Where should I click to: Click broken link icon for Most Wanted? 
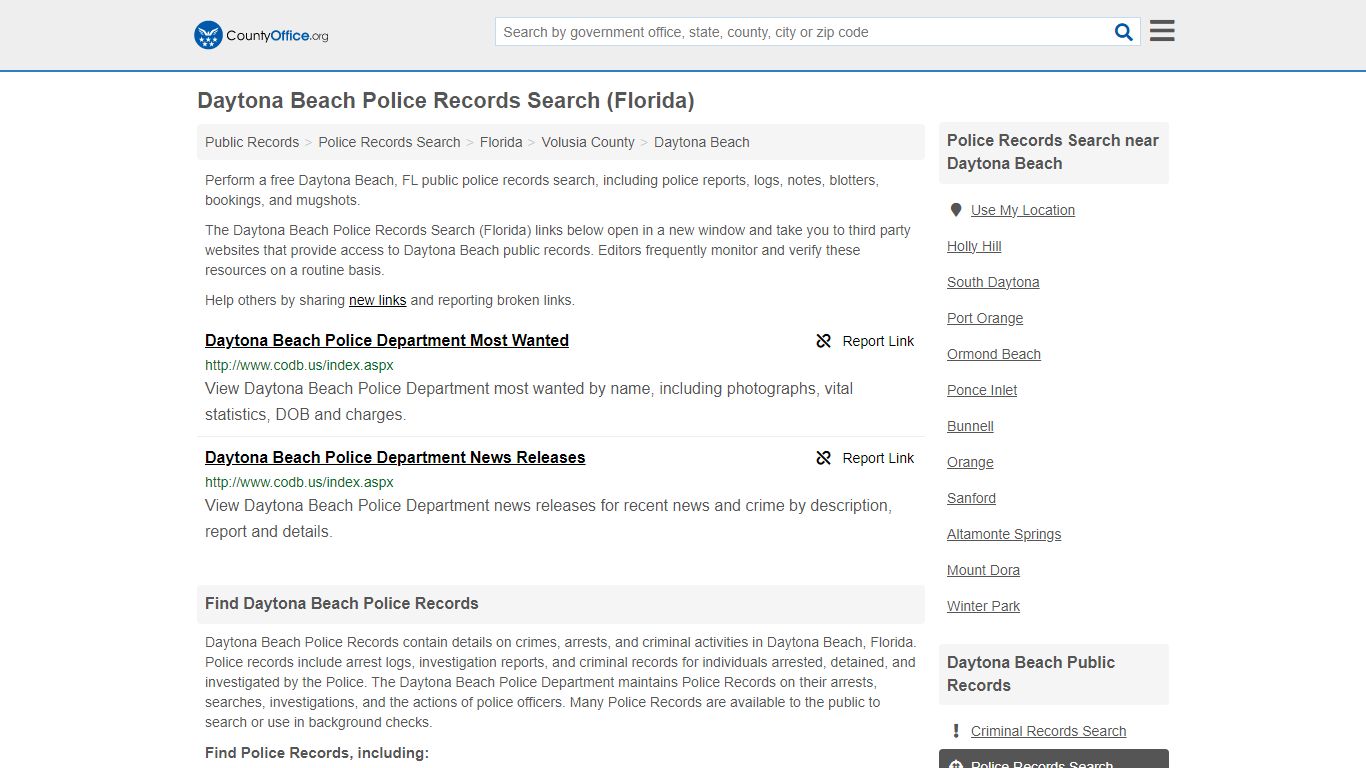pyautogui.click(x=824, y=341)
